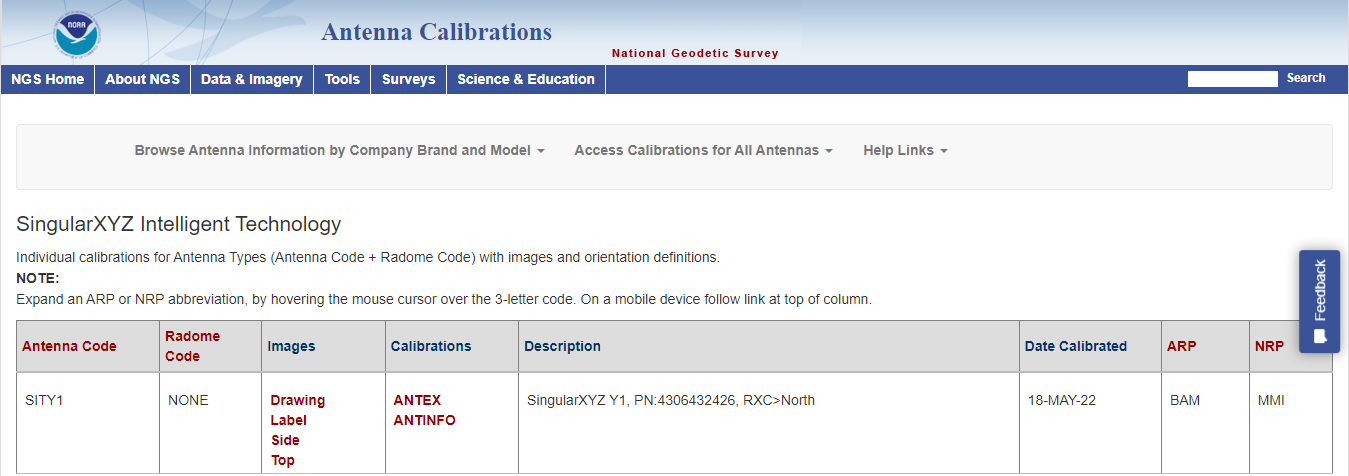
Task: Download the ANTEX calibration link
Action: (x=417, y=400)
